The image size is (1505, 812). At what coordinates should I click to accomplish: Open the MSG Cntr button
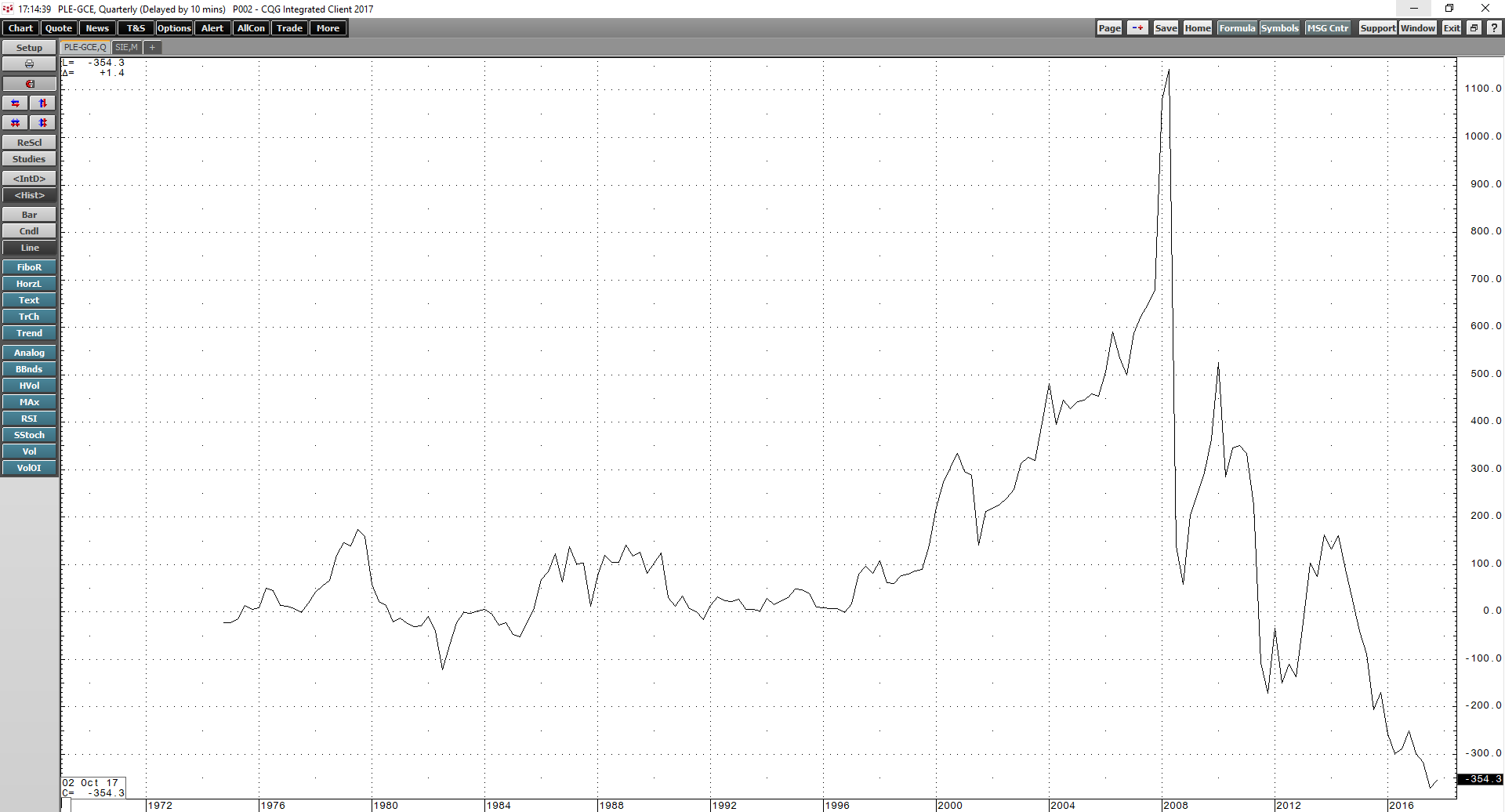pos(1328,28)
